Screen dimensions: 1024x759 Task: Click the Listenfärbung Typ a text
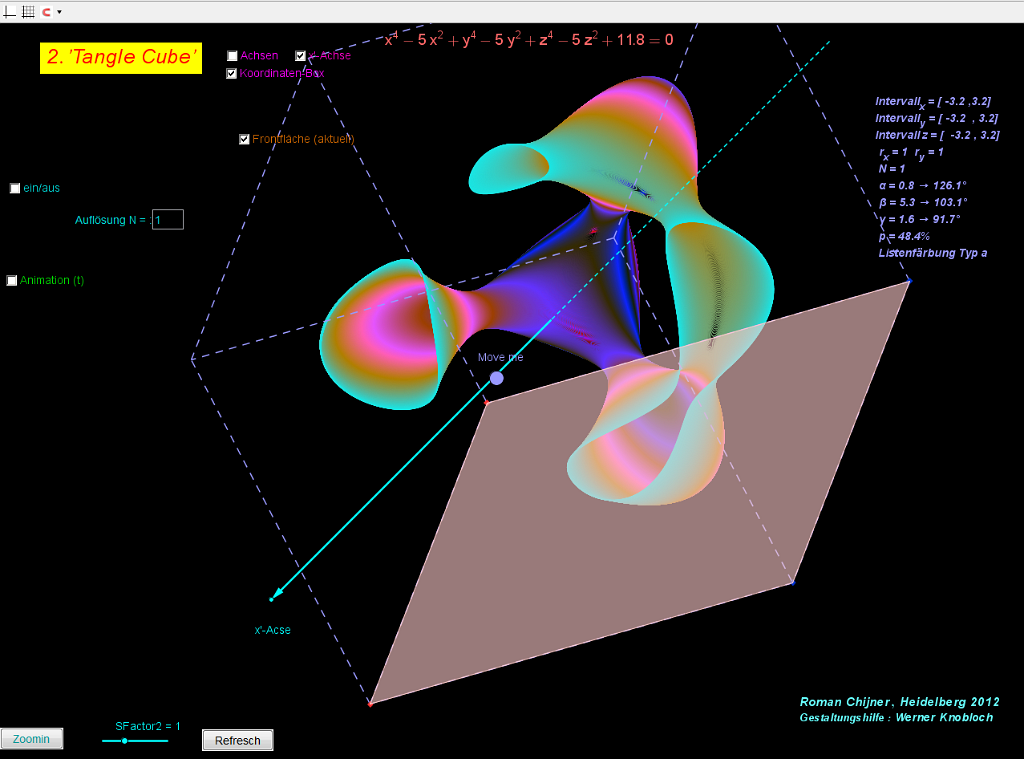[x=932, y=253]
